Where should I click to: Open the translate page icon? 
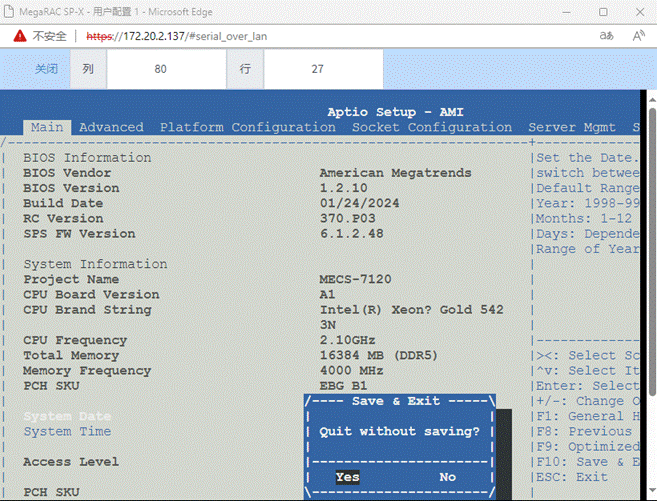606,36
